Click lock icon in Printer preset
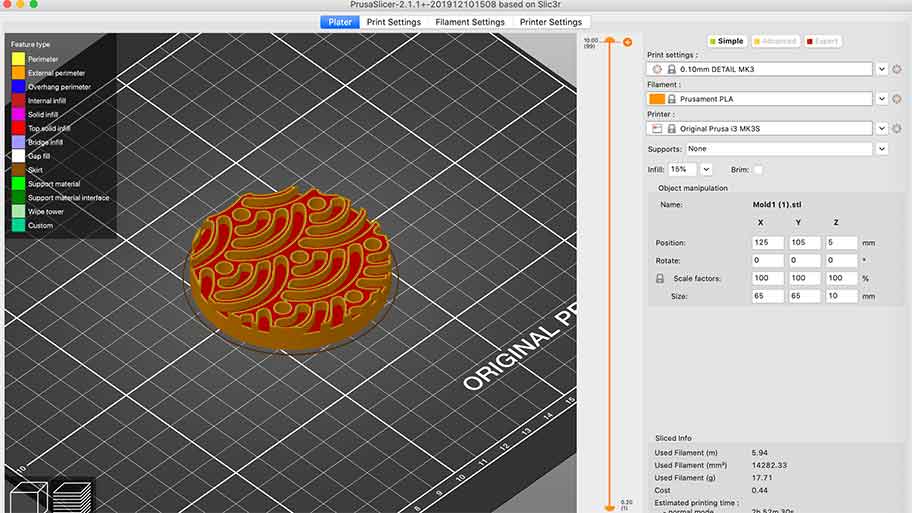Screen dimensions: 912x513 [671, 129]
